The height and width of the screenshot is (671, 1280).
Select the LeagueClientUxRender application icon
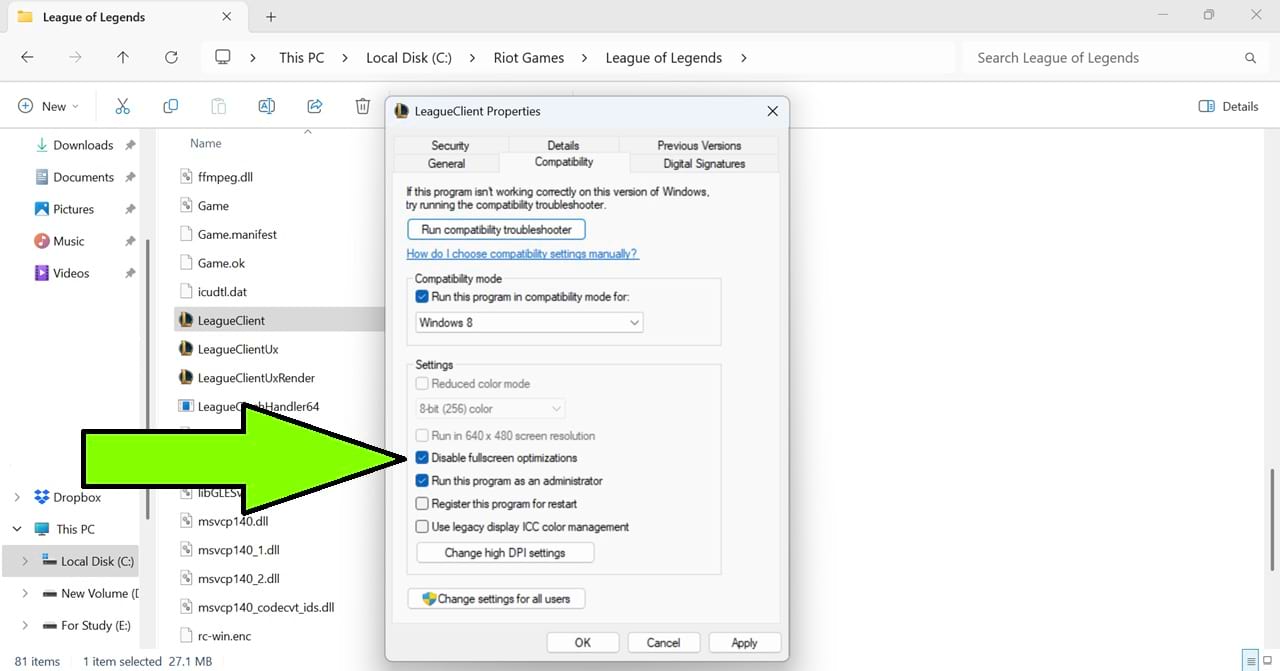[x=186, y=378]
